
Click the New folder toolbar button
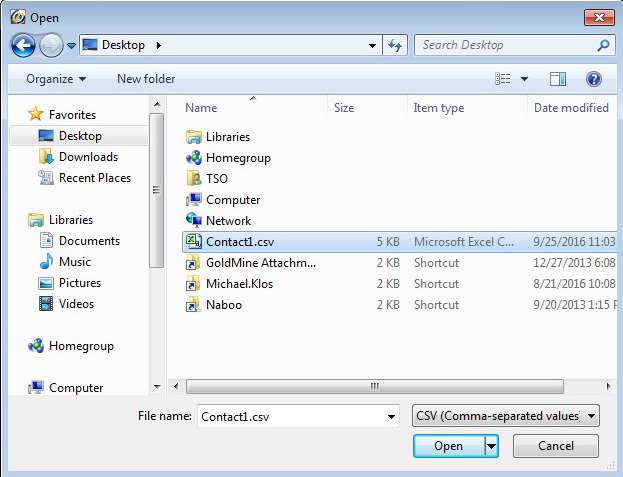(x=146, y=79)
